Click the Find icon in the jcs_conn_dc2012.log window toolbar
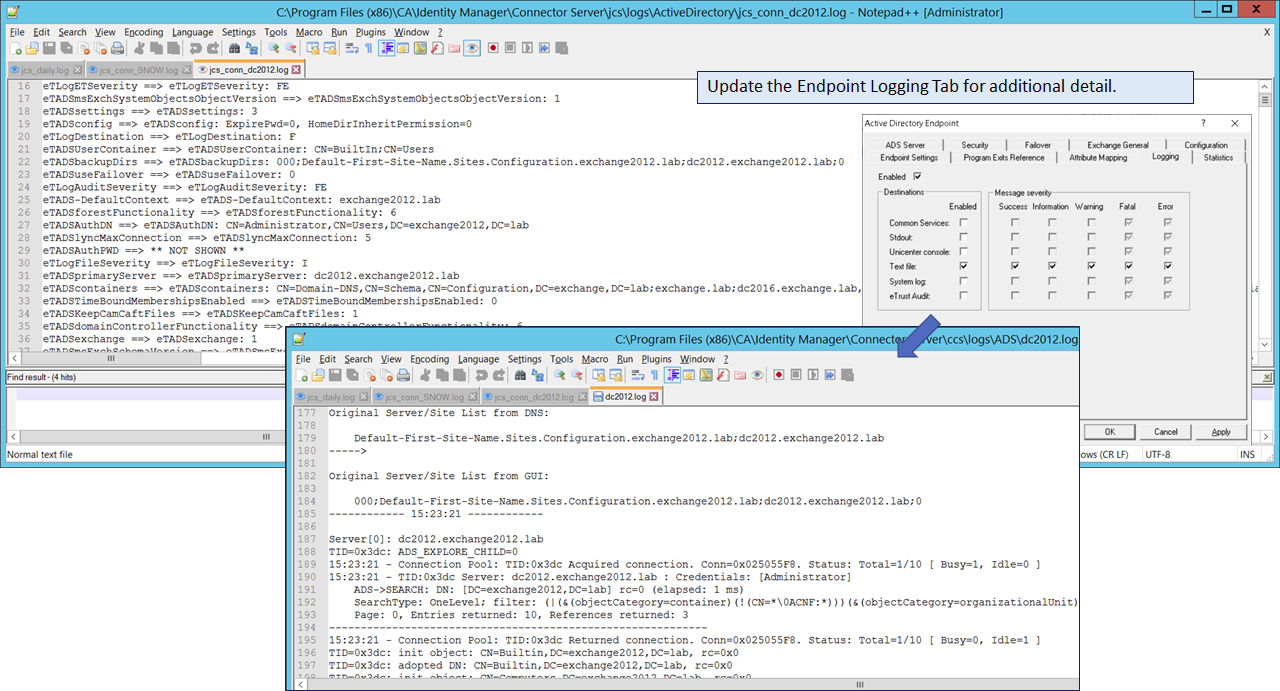The height and width of the screenshot is (691, 1280). coord(234,48)
